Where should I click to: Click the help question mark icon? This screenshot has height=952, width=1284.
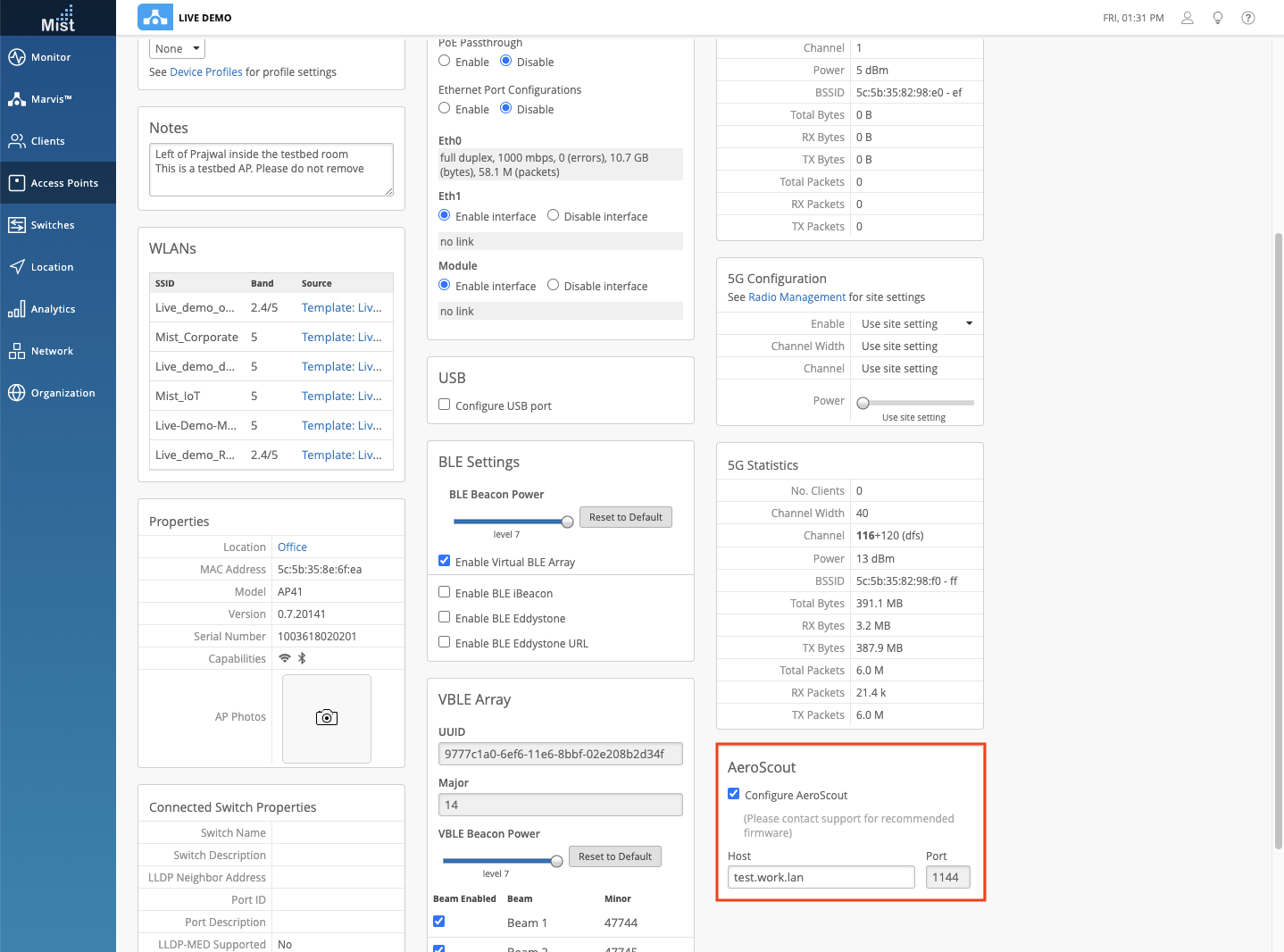pyautogui.click(x=1248, y=18)
